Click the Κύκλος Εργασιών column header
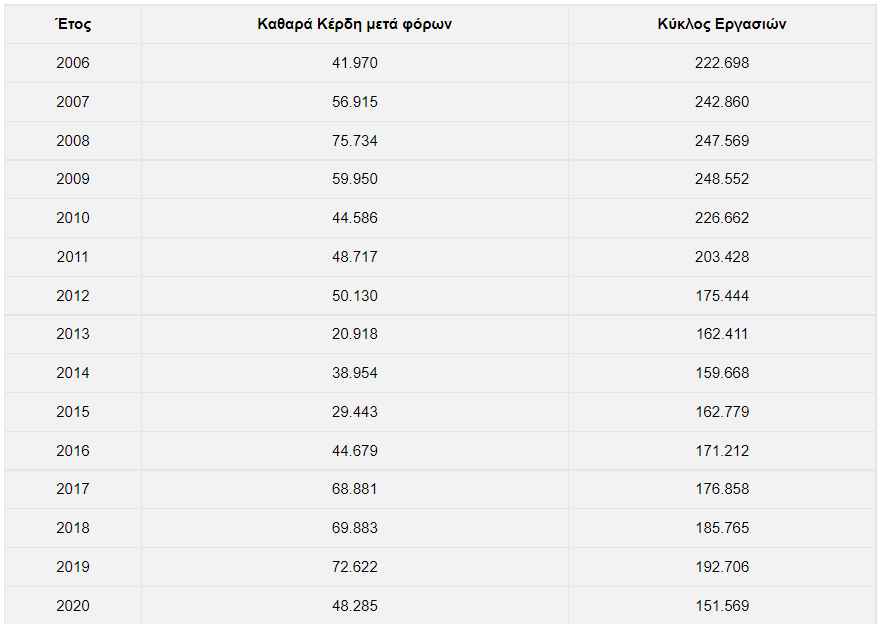The height and width of the screenshot is (627, 880). pos(722,24)
